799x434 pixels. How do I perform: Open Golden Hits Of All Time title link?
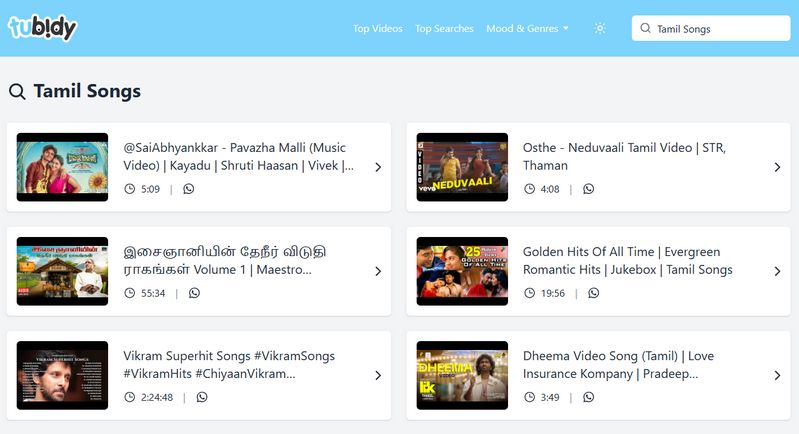pos(628,260)
